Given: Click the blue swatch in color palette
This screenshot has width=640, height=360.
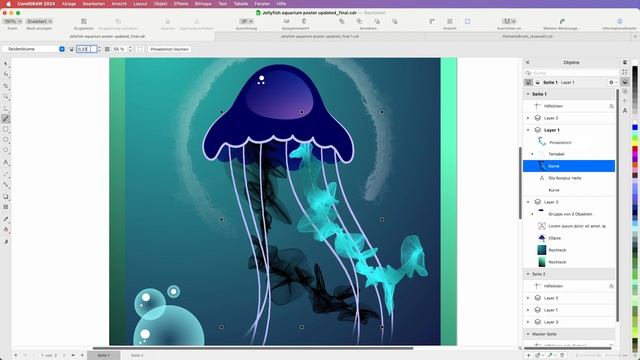Looking at the screenshot, I should [635, 128].
